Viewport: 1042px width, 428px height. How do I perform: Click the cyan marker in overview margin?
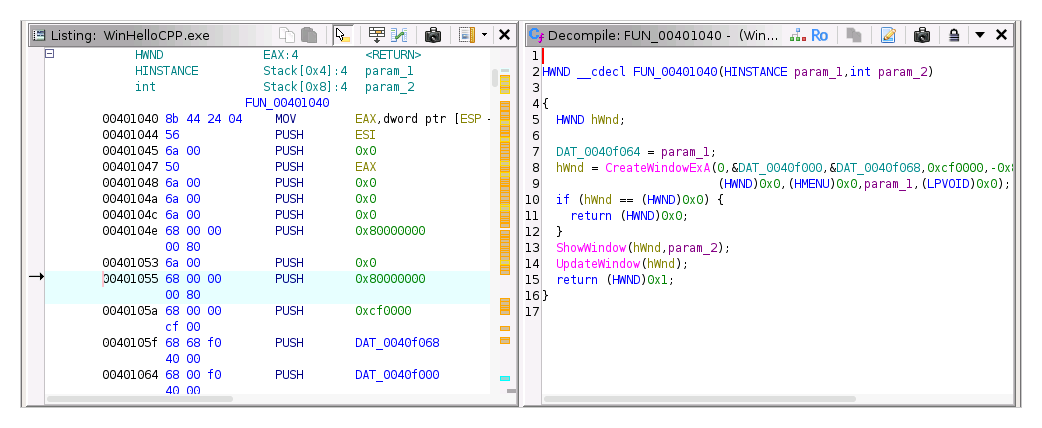pyautogui.click(x=505, y=378)
